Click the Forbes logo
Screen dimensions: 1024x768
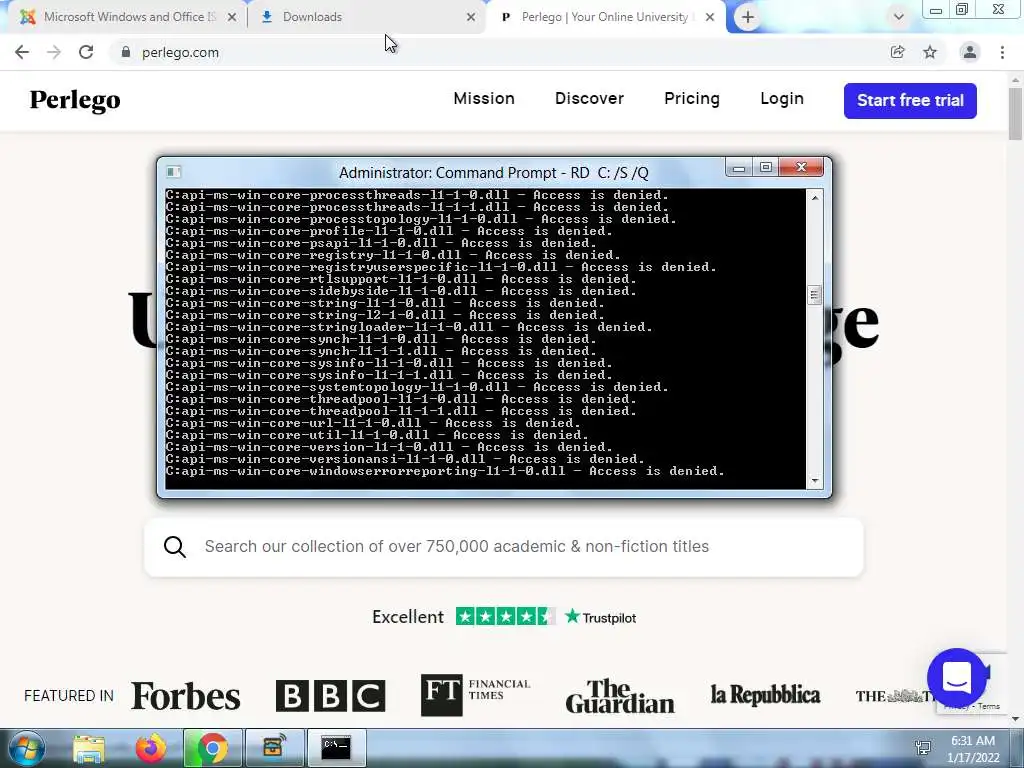click(x=185, y=696)
